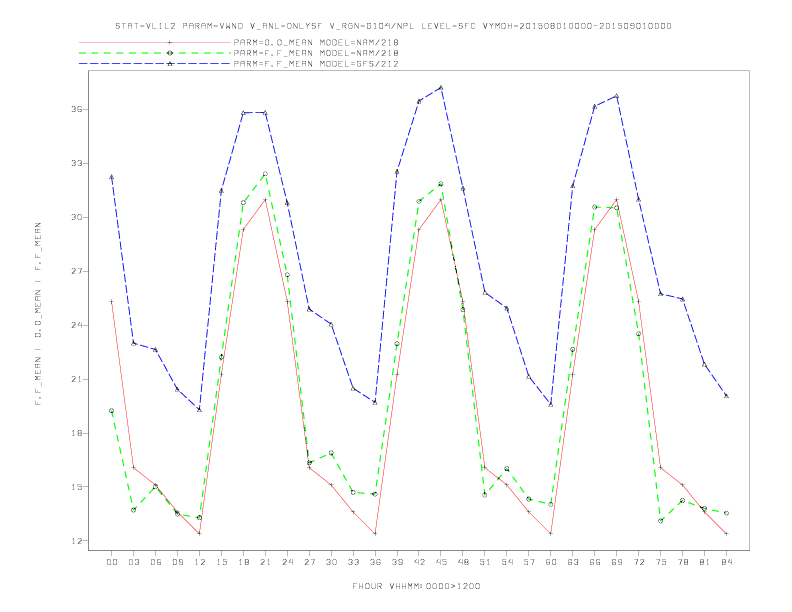Click red observed low point at hour 60

(x=551, y=533)
